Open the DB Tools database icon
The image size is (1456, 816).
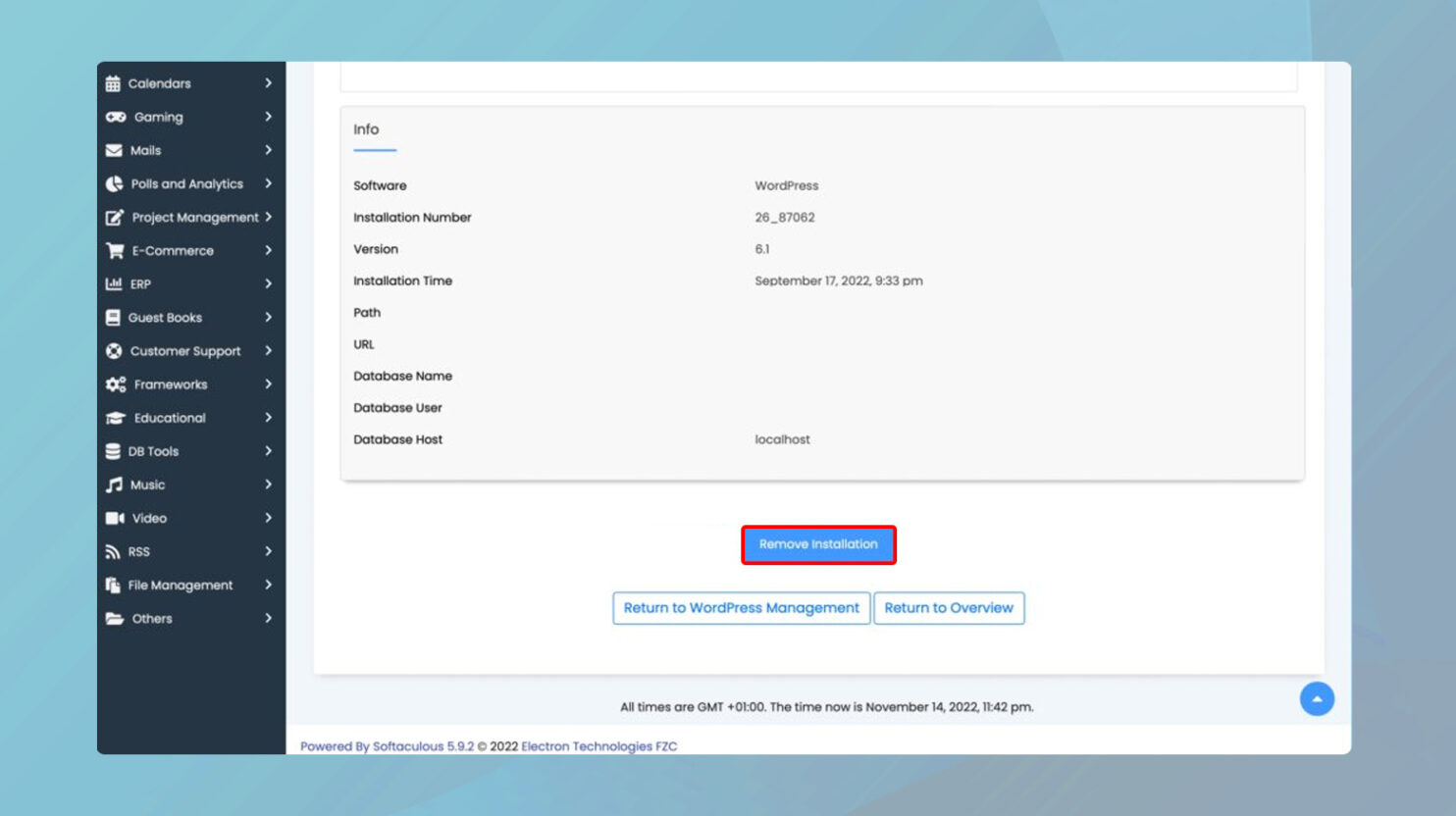pyautogui.click(x=114, y=451)
